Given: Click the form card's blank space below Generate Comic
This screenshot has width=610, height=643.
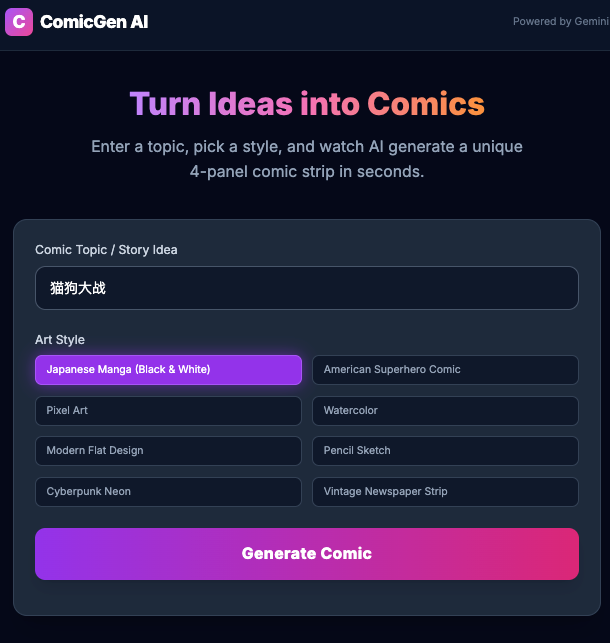Looking at the screenshot, I should (306, 598).
